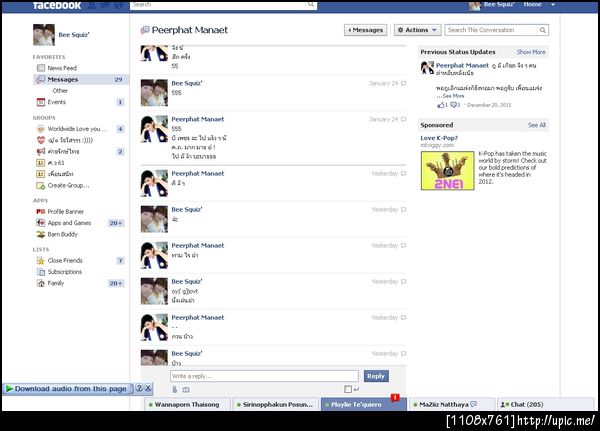
Task: Click the ค.ร 61 group icon
Action: point(41,163)
